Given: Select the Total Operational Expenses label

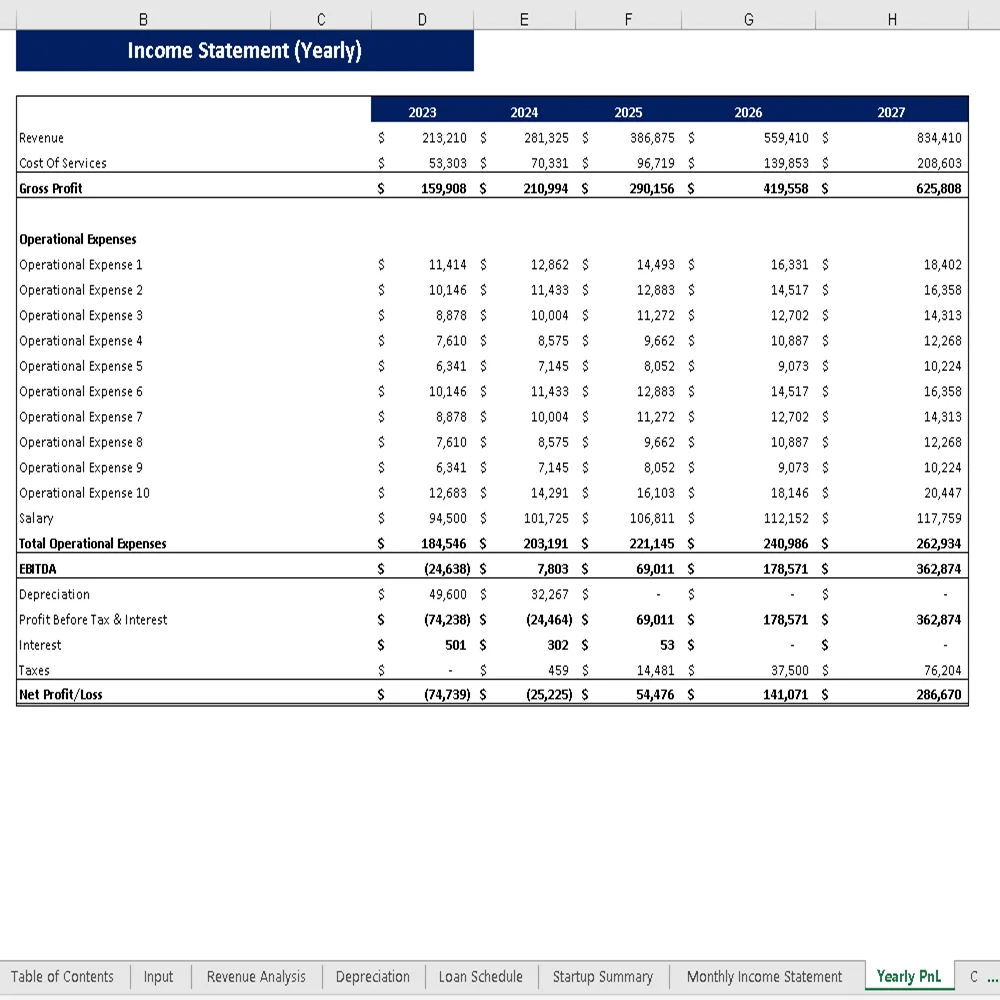Looking at the screenshot, I should click(93, 543).
